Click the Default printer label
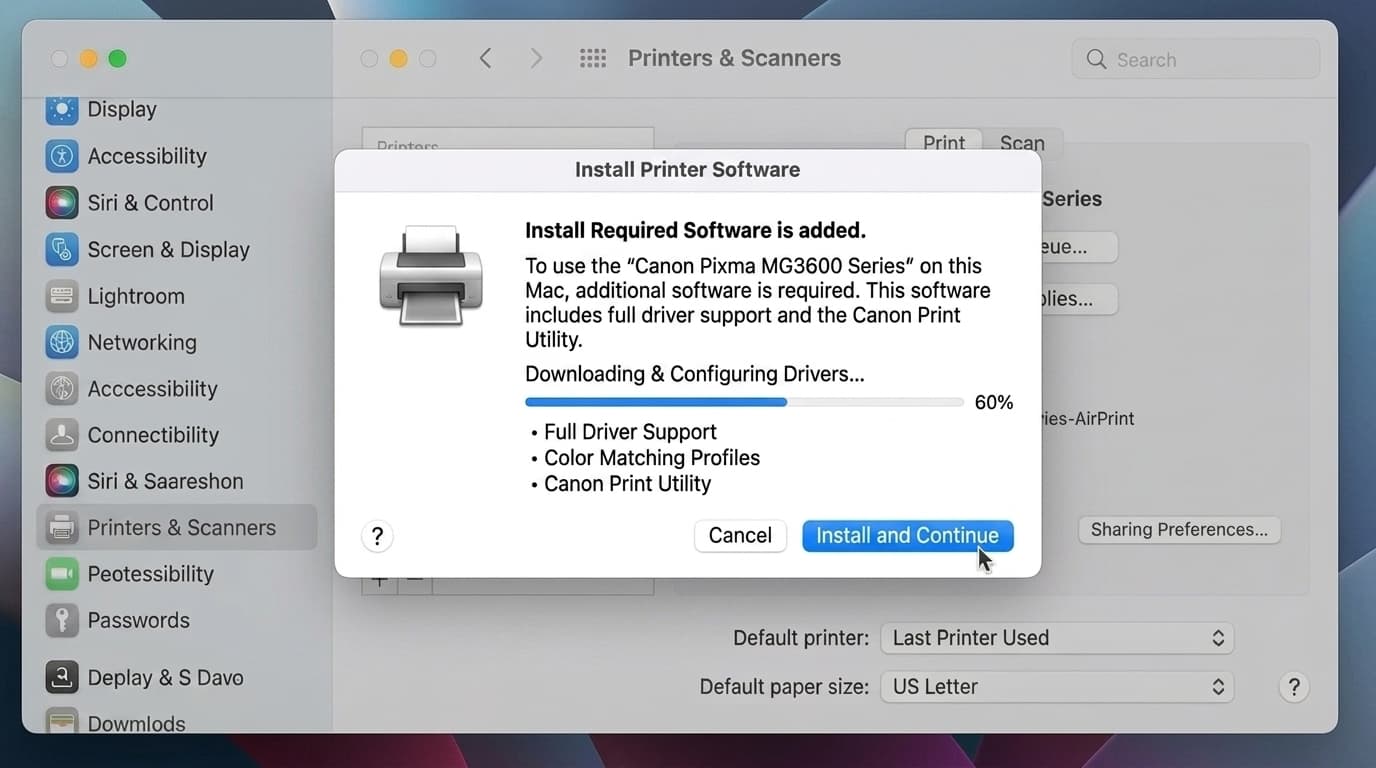 click(x=801, y=638)
